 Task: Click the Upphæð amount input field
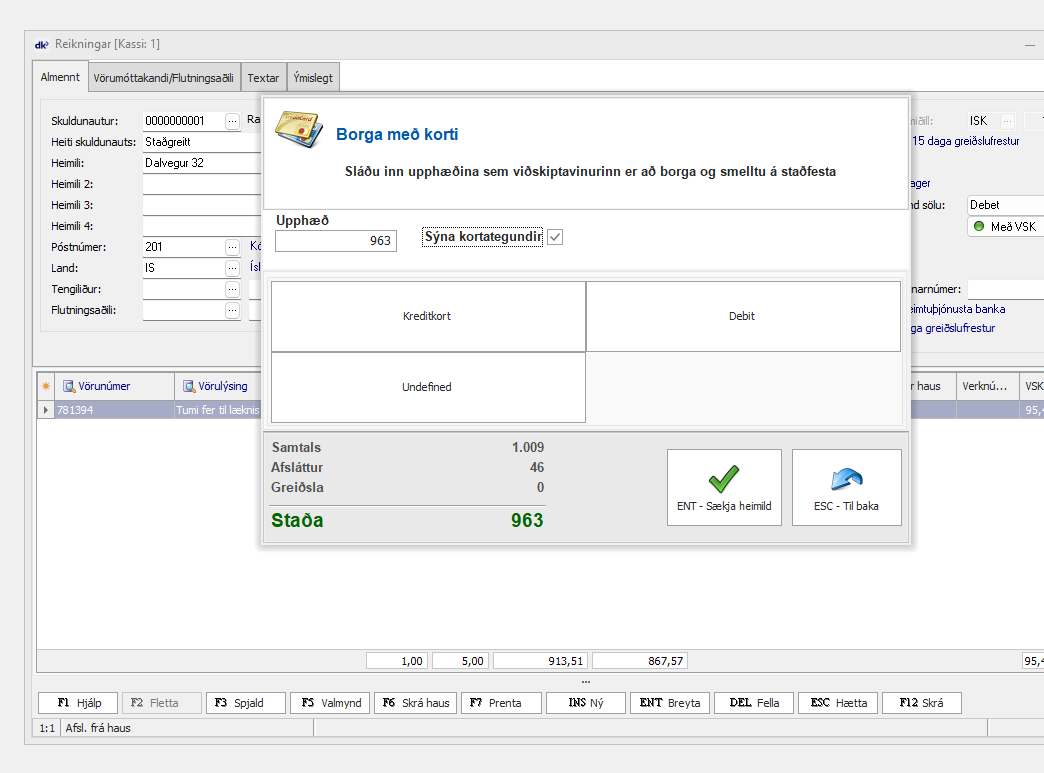coord(336,241)
